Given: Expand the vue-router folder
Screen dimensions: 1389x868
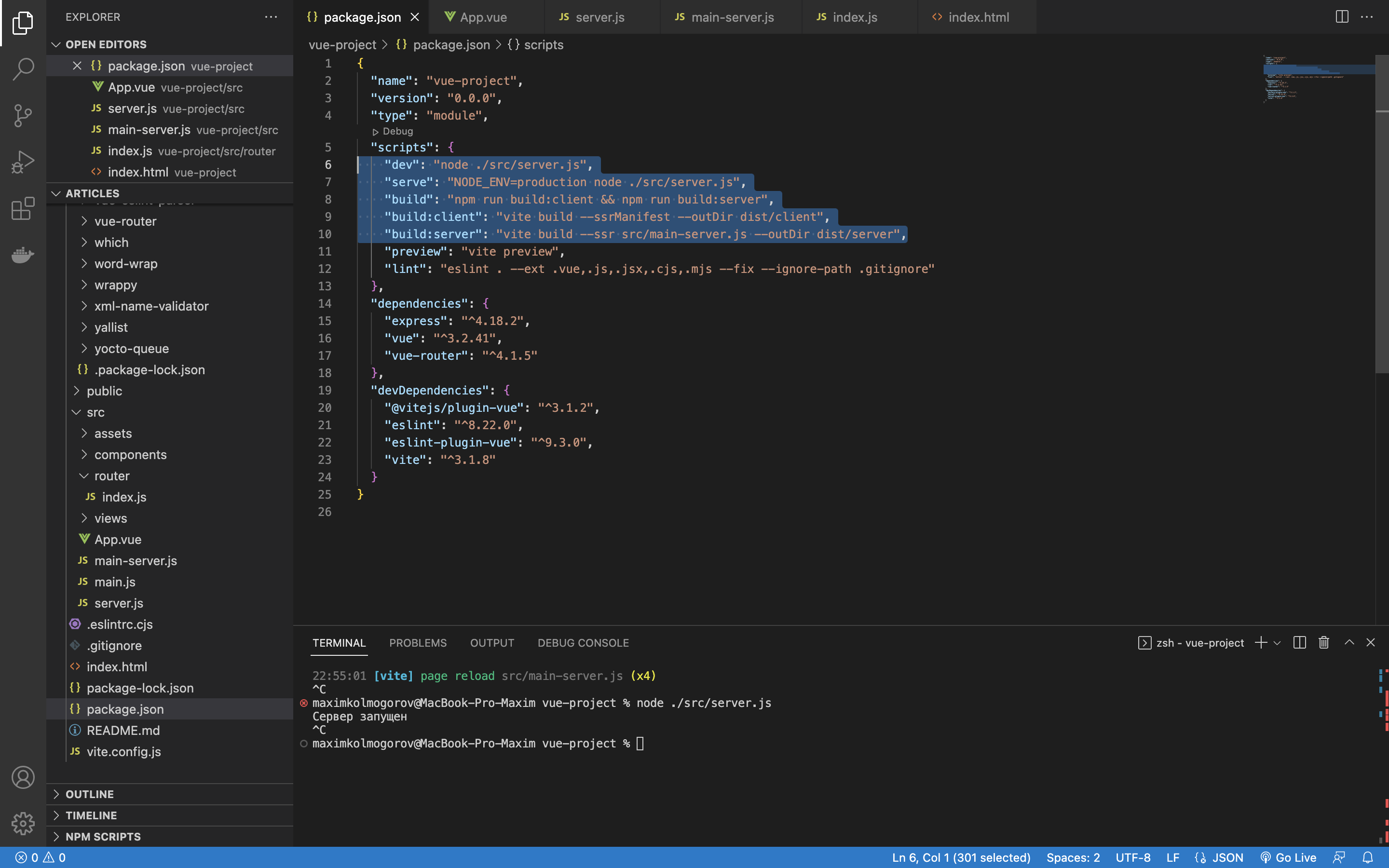Looking at the screenshot, I should tap(169, 221).
